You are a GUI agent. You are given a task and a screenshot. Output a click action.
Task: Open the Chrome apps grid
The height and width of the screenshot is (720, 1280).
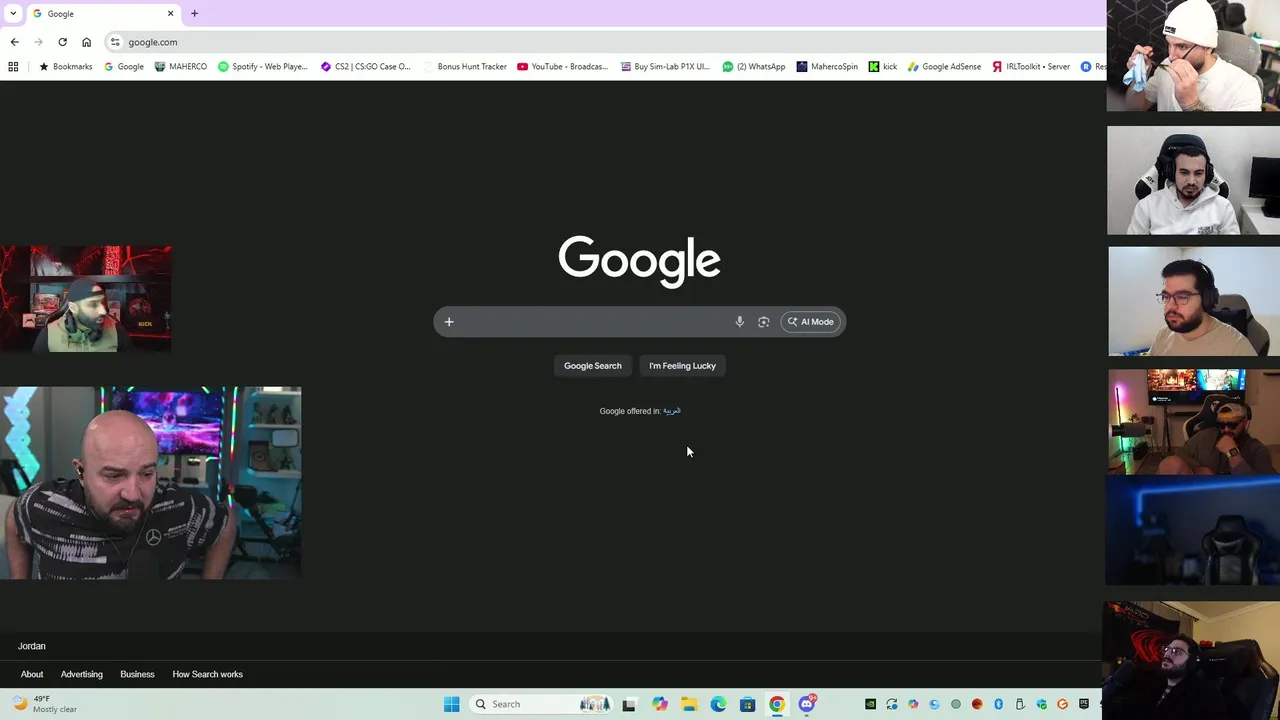[13, 67]
